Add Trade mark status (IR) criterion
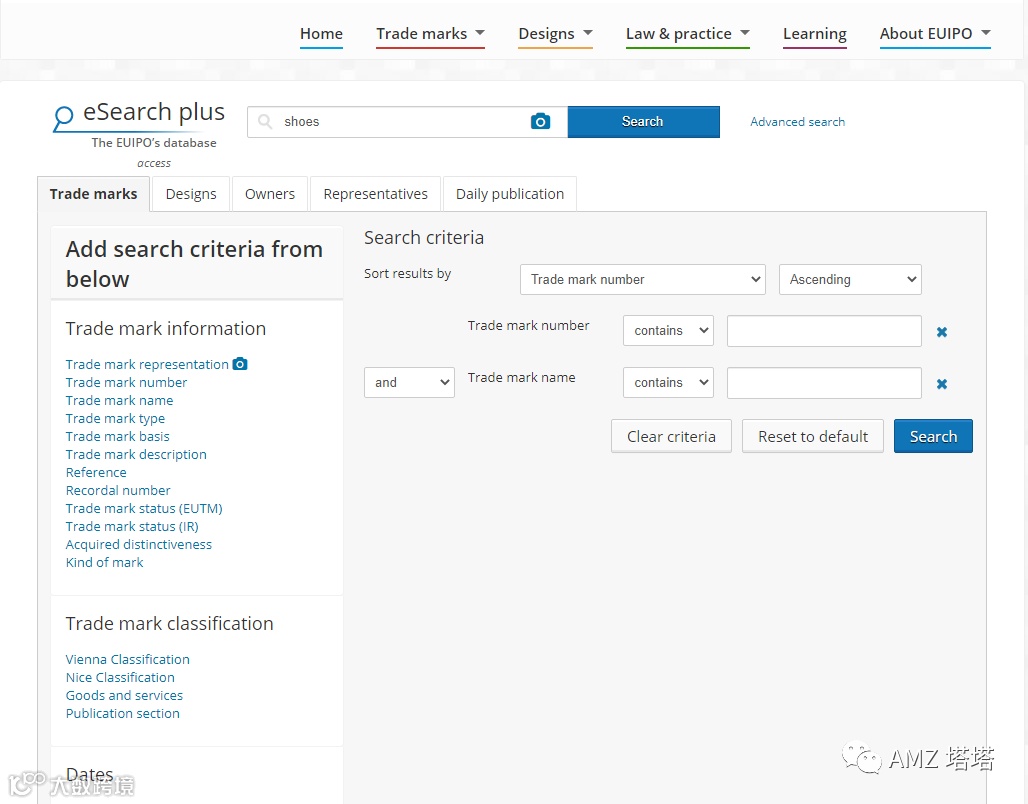 132,527
